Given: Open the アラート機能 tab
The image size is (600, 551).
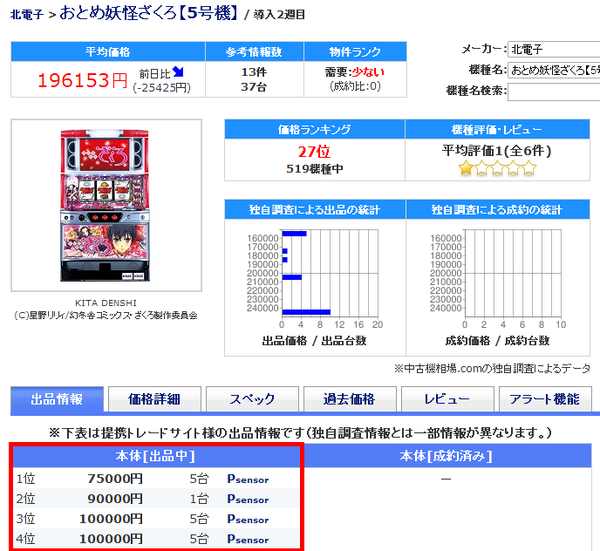Looking at the screenshot, I should (545, 399).
